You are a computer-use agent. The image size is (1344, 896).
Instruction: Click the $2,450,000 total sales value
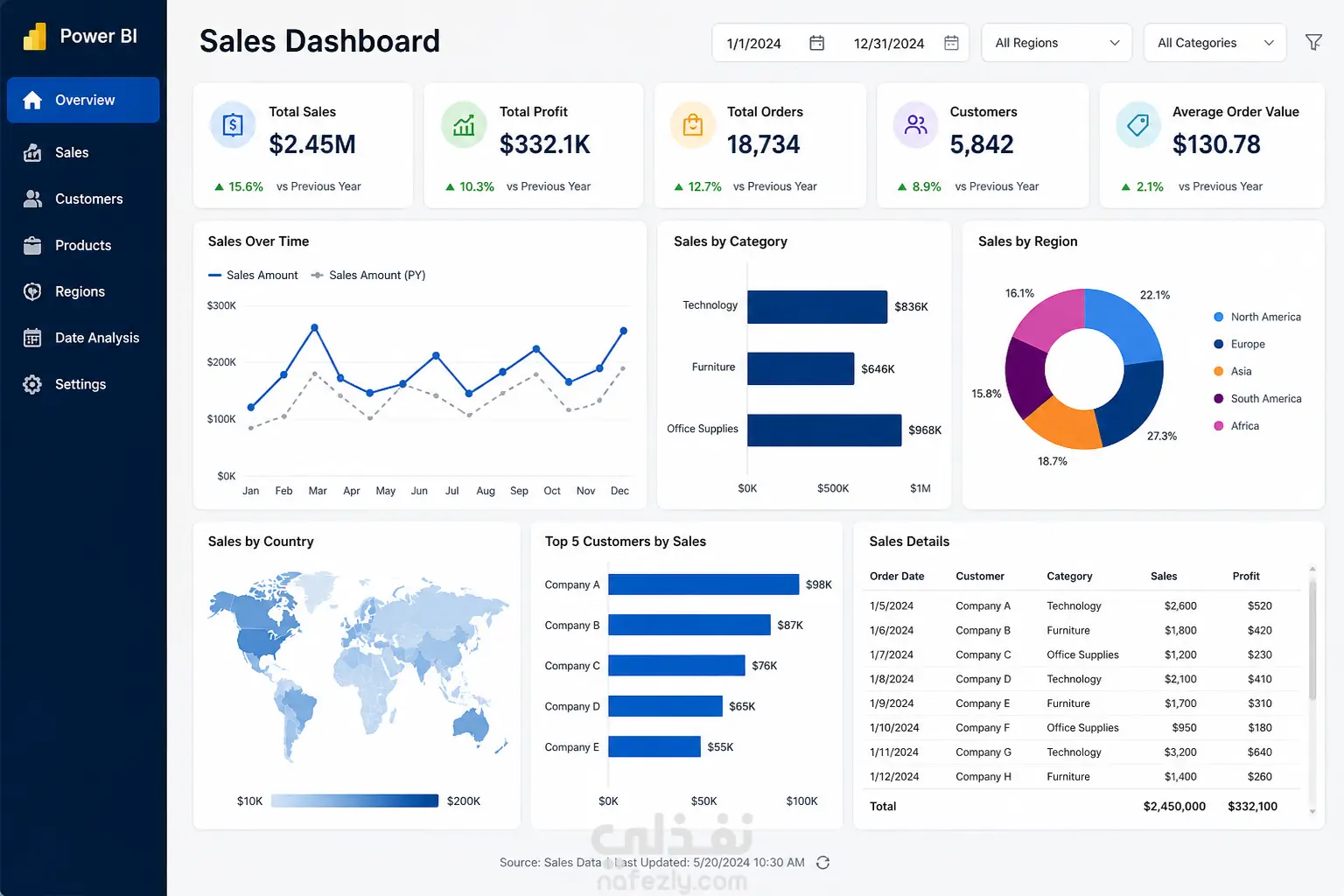[x=1174, y=807]
